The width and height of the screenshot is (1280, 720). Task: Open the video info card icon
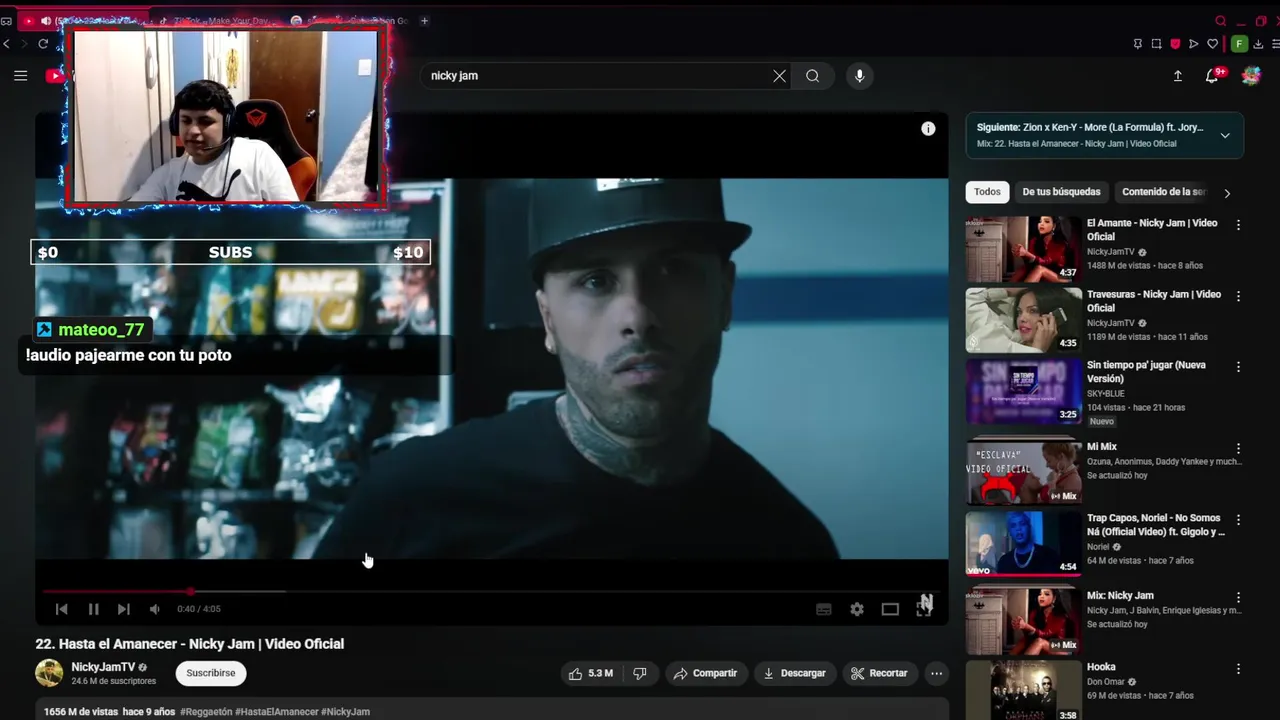928,129
